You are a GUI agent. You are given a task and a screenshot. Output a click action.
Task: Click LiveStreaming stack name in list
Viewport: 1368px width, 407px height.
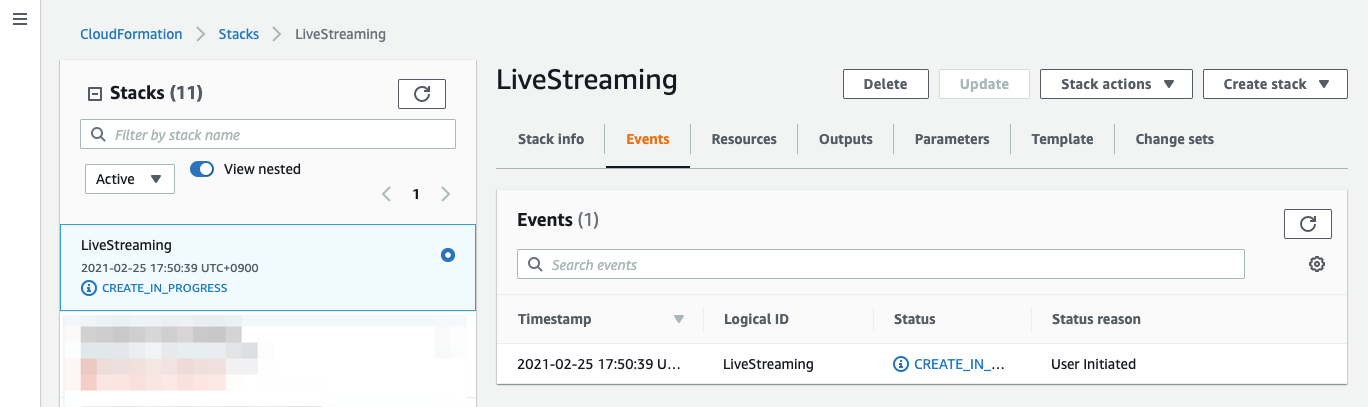126,245
